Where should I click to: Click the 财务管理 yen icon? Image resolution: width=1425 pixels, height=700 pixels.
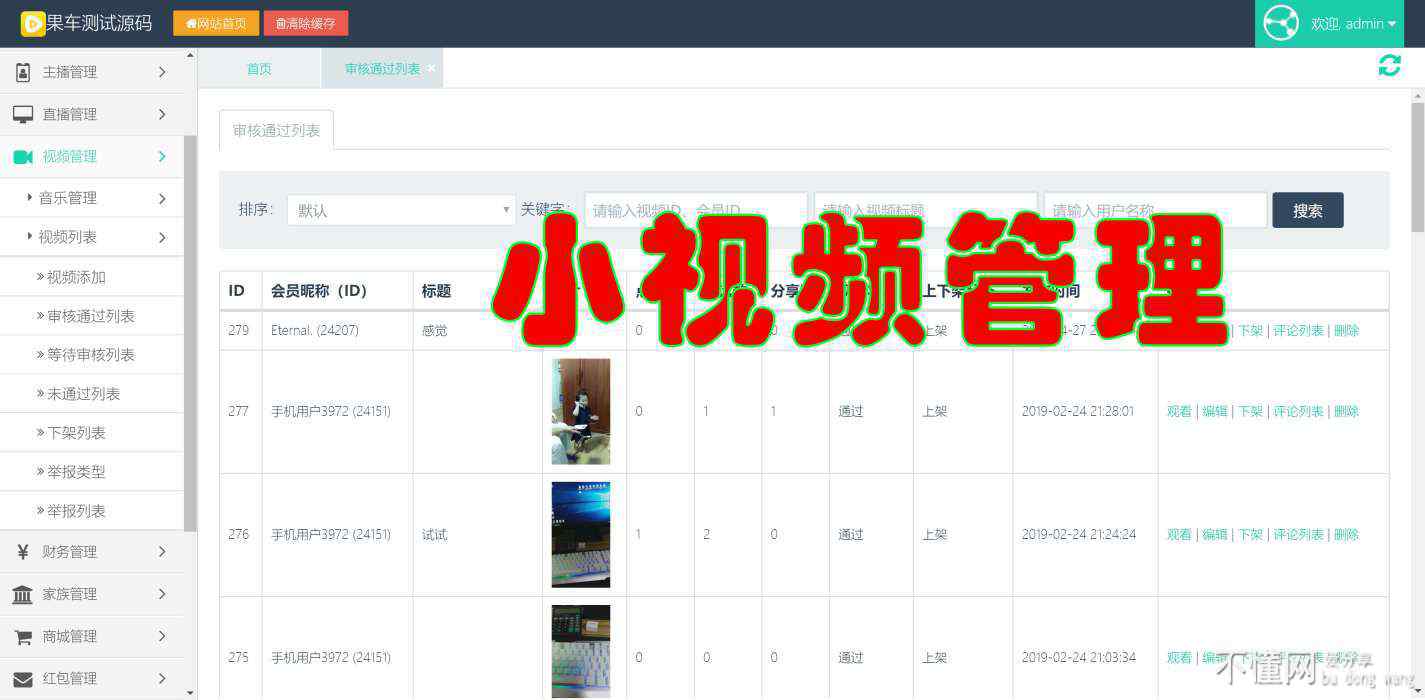22,552
